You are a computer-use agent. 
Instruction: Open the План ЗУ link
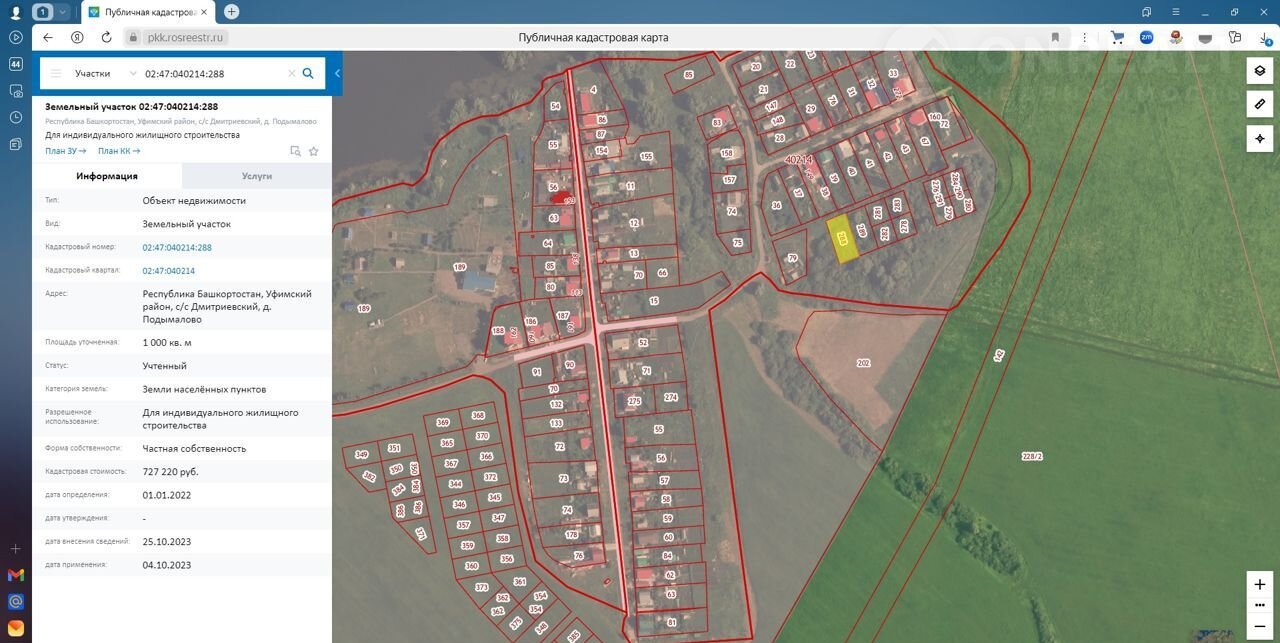pyautogui.click(x=65, y=151)
